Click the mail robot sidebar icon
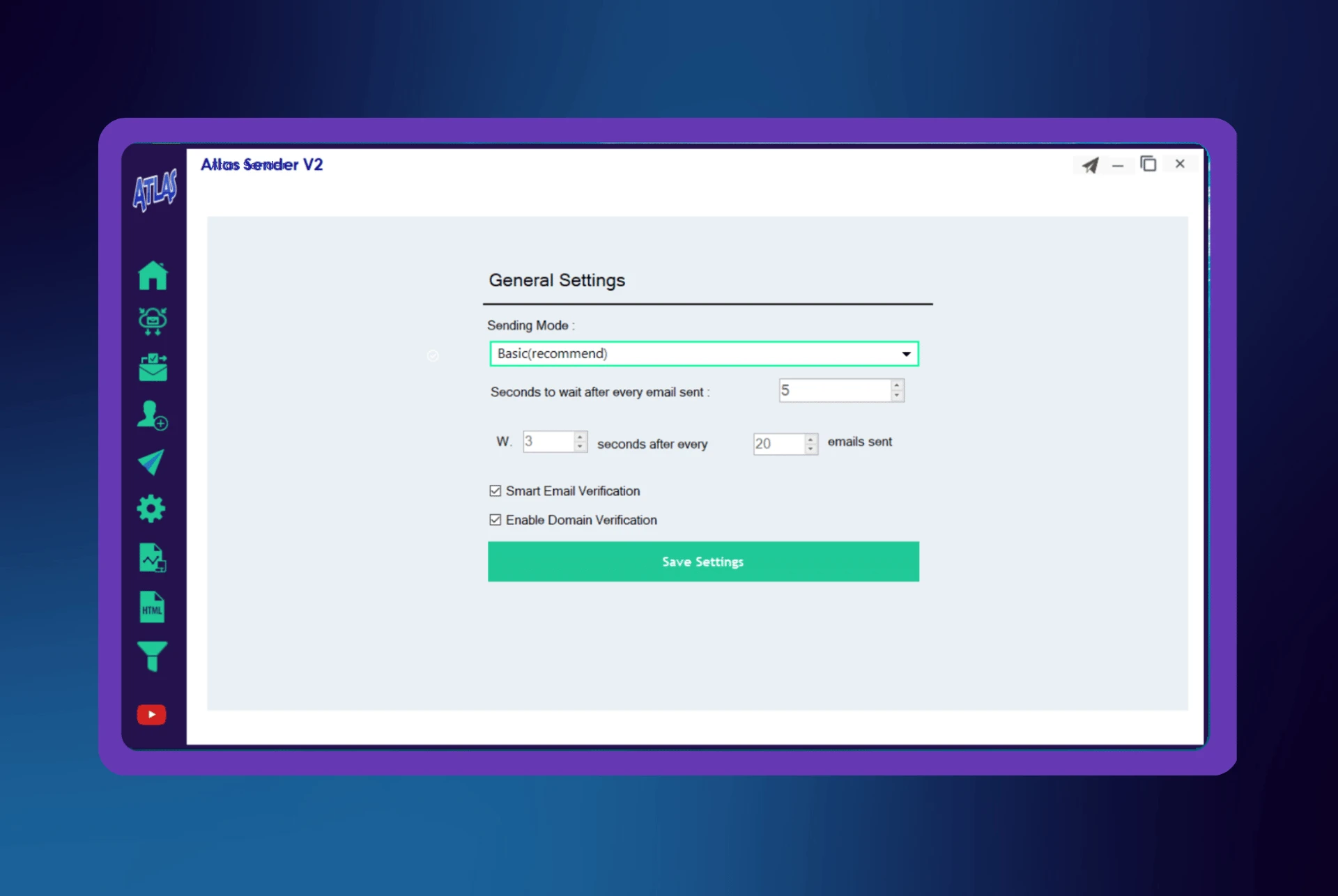Viewport: 1338px width, 896px height. click(153, 320)
